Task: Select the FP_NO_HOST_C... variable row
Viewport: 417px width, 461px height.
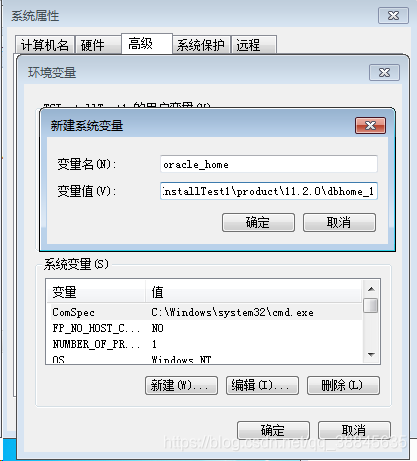Action: click(x=206, y=328)
